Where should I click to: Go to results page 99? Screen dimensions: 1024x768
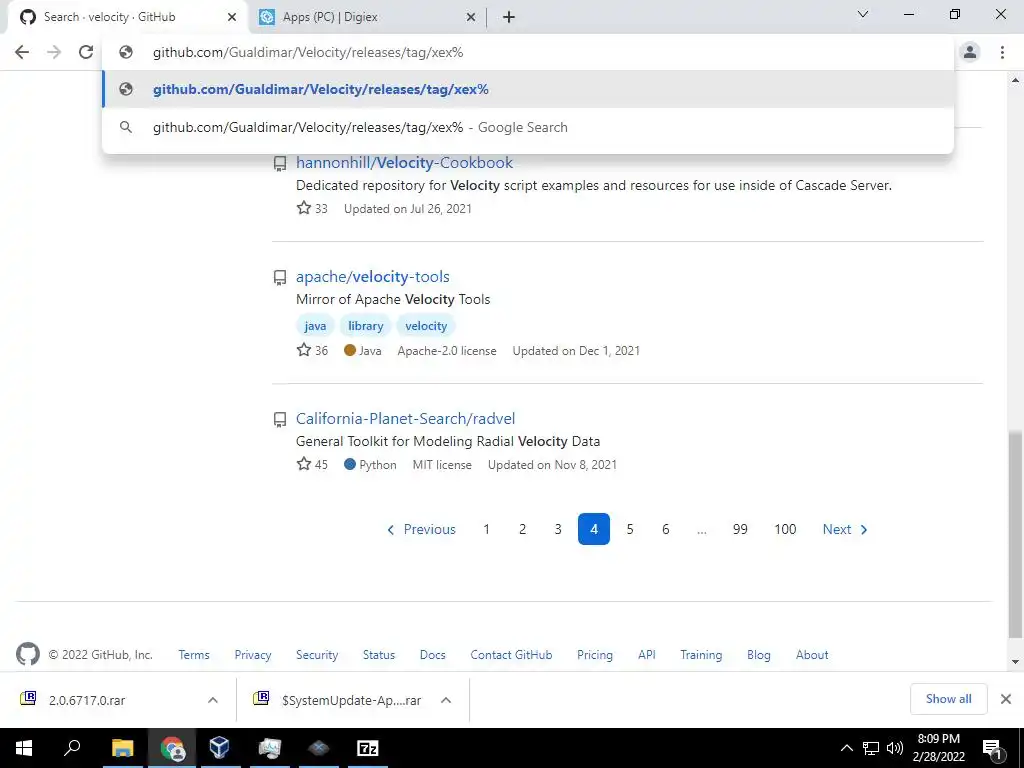(x=740, y=529)
